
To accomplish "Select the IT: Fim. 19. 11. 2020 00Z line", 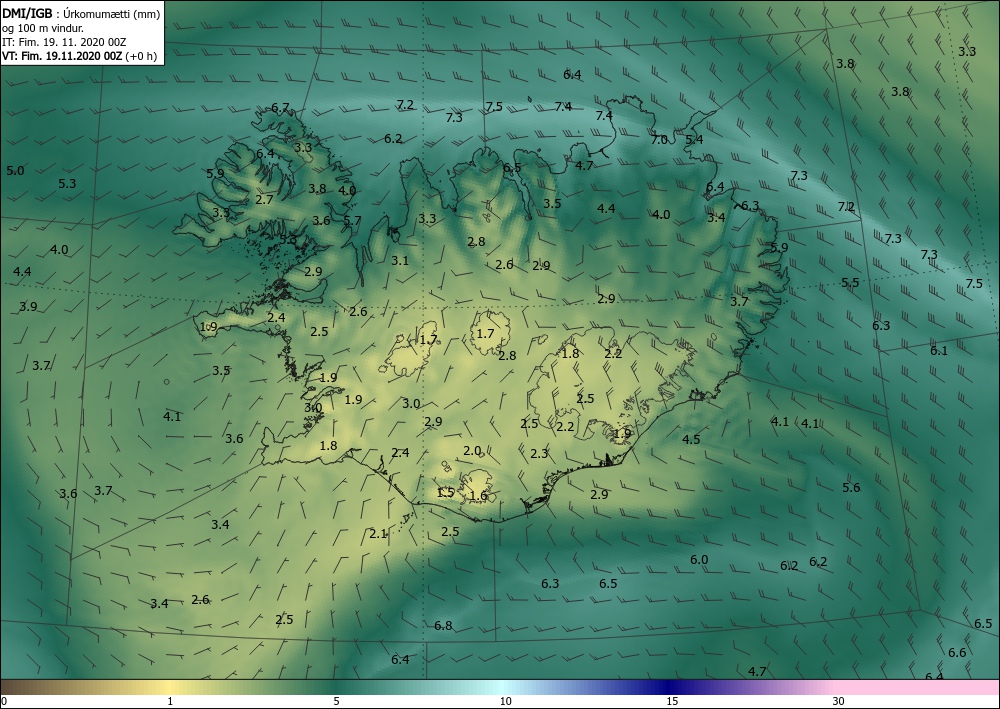I will click(64, 42).
